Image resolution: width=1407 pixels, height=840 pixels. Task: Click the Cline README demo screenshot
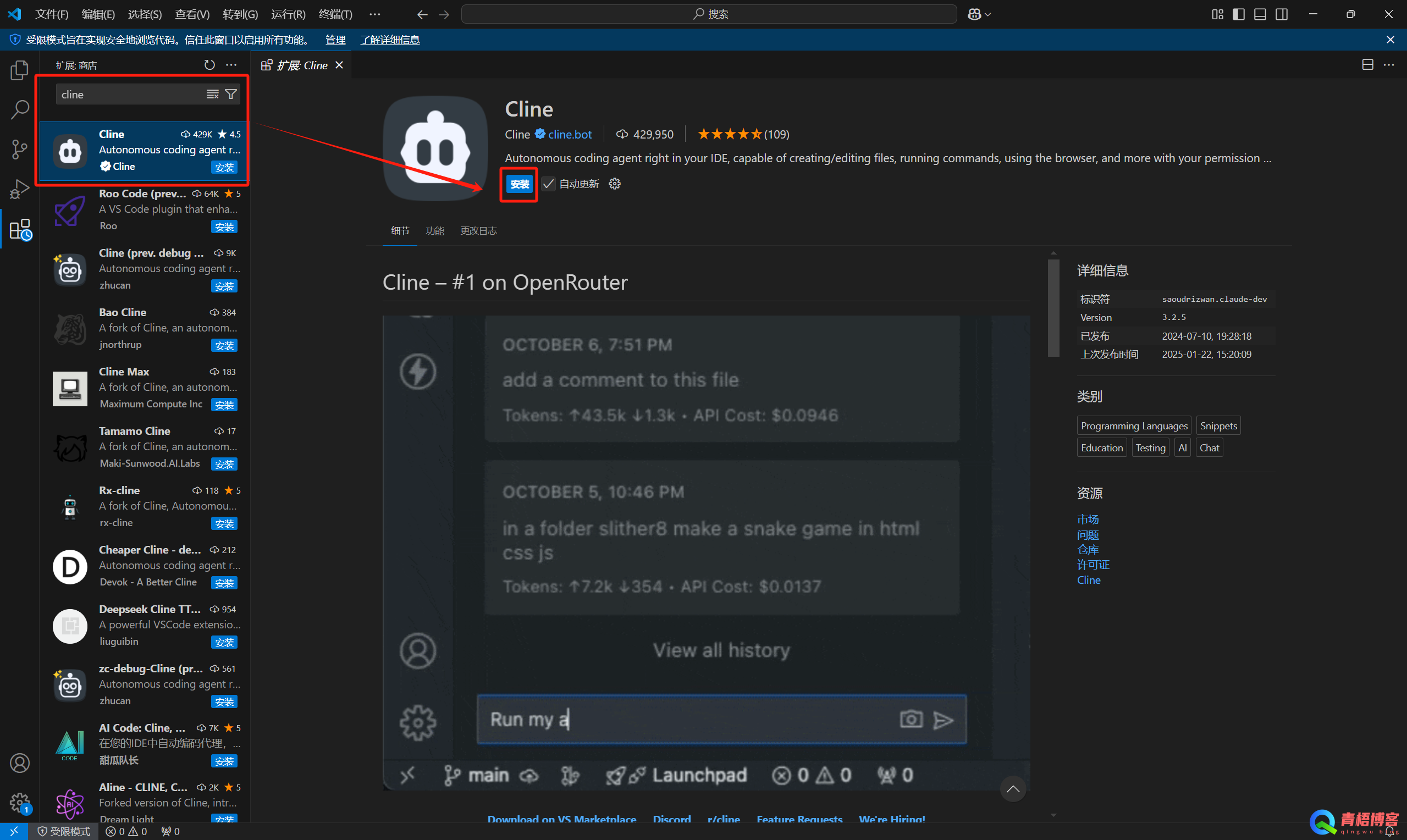point(706,552)
